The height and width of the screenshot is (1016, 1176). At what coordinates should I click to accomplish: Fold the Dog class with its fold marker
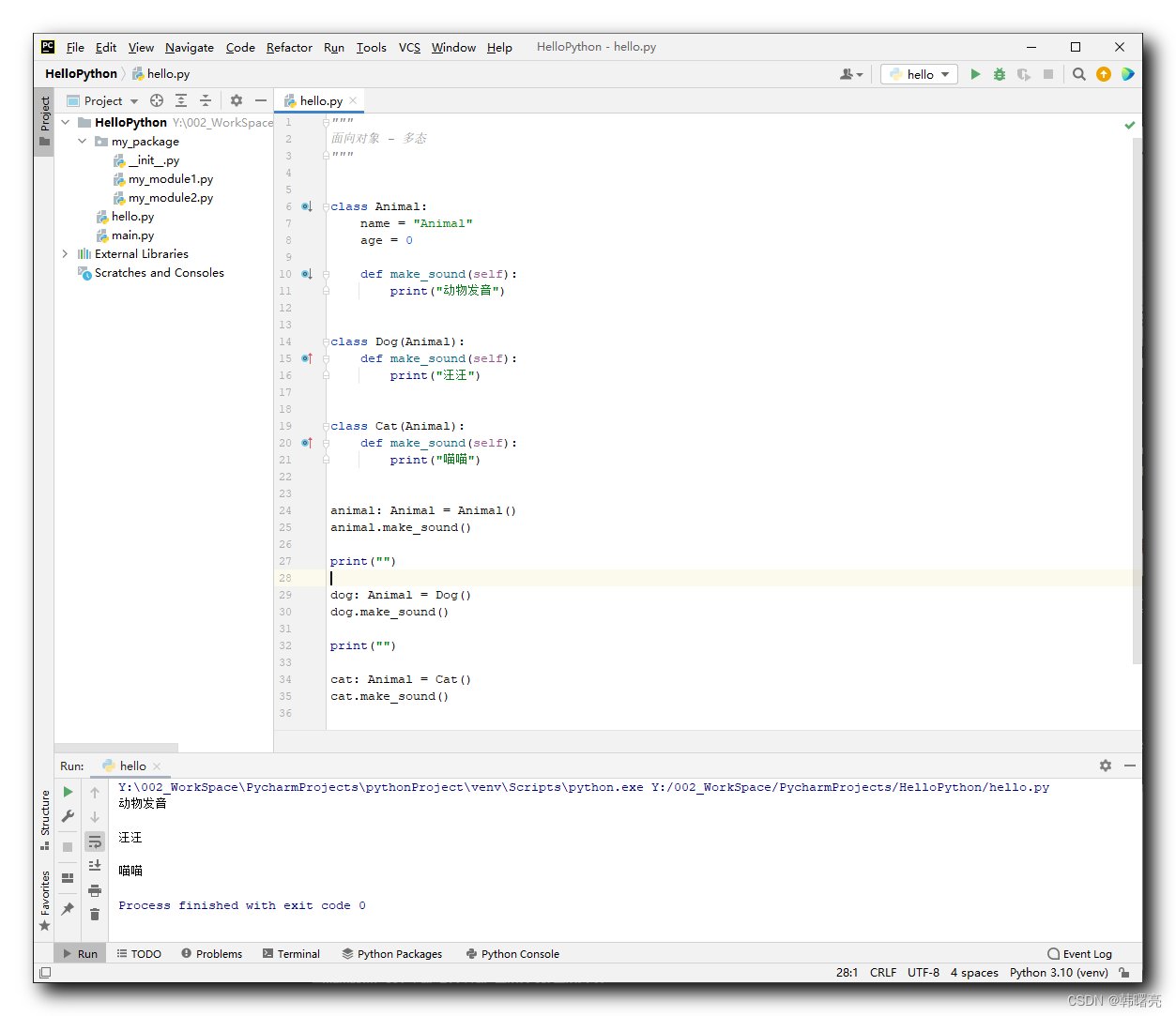pyautogui.click(x=326, y=341)
